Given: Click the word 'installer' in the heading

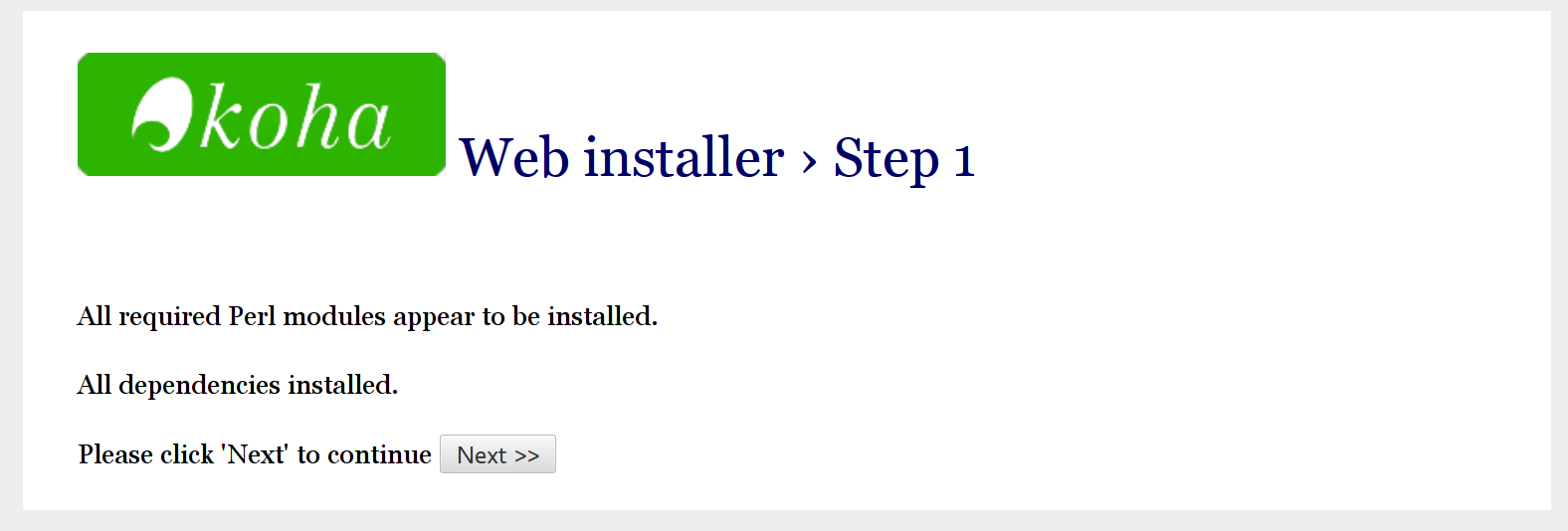Looking at the screenshot, I should click(684, 157).
